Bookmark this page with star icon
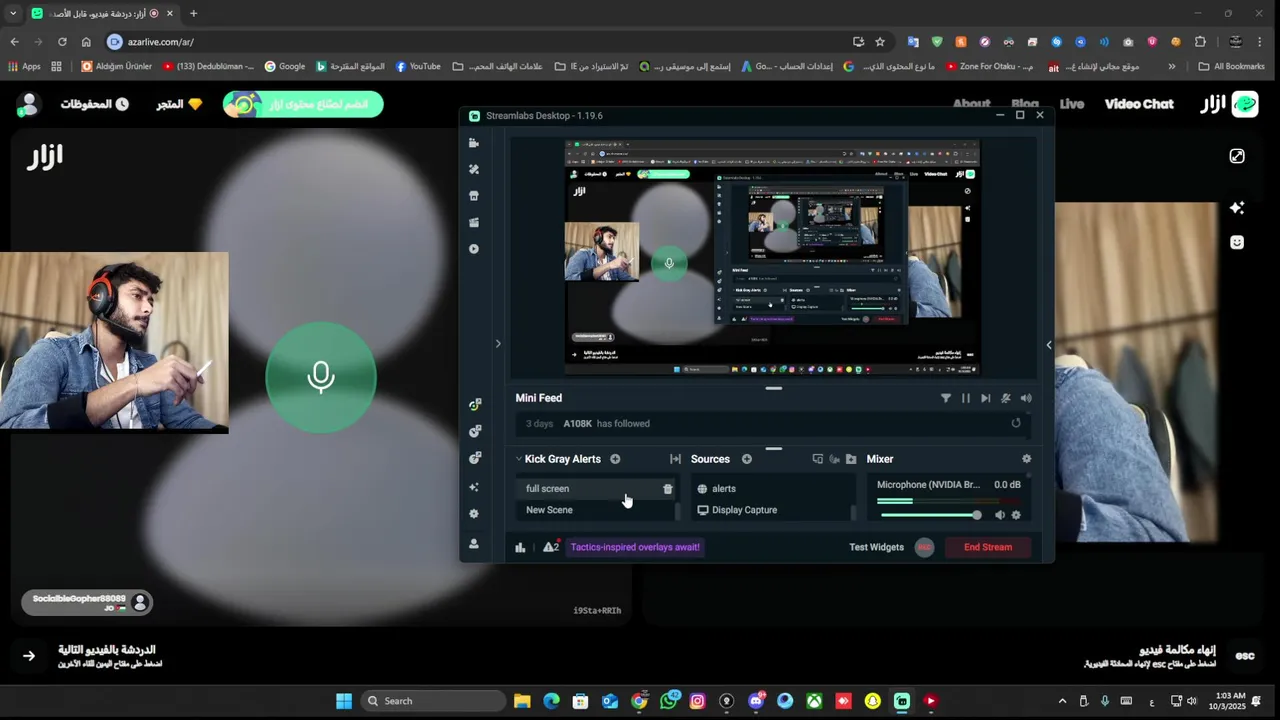Viewport: 1280px width, 720px height. click(x=880, y=42)
